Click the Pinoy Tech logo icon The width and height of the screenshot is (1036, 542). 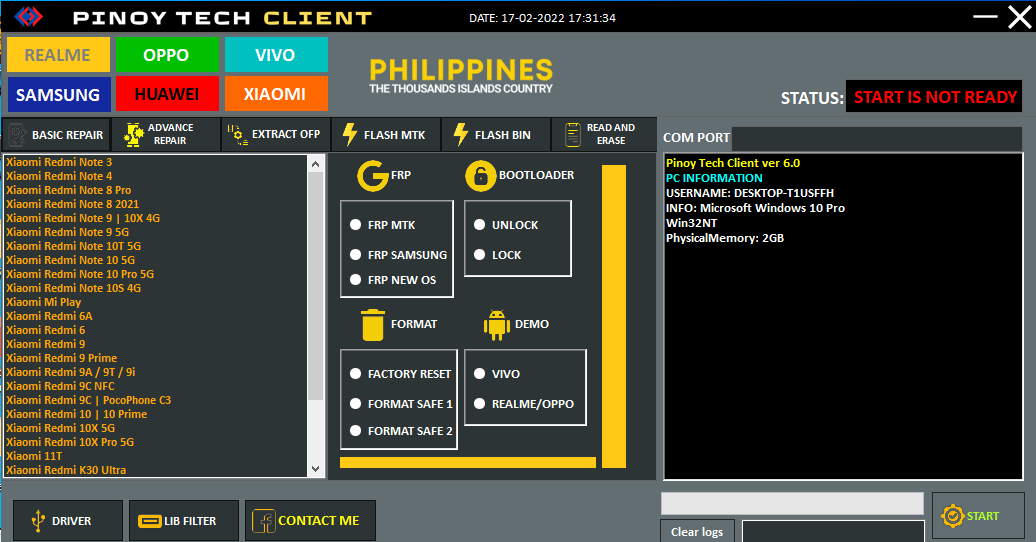point(28,17)
